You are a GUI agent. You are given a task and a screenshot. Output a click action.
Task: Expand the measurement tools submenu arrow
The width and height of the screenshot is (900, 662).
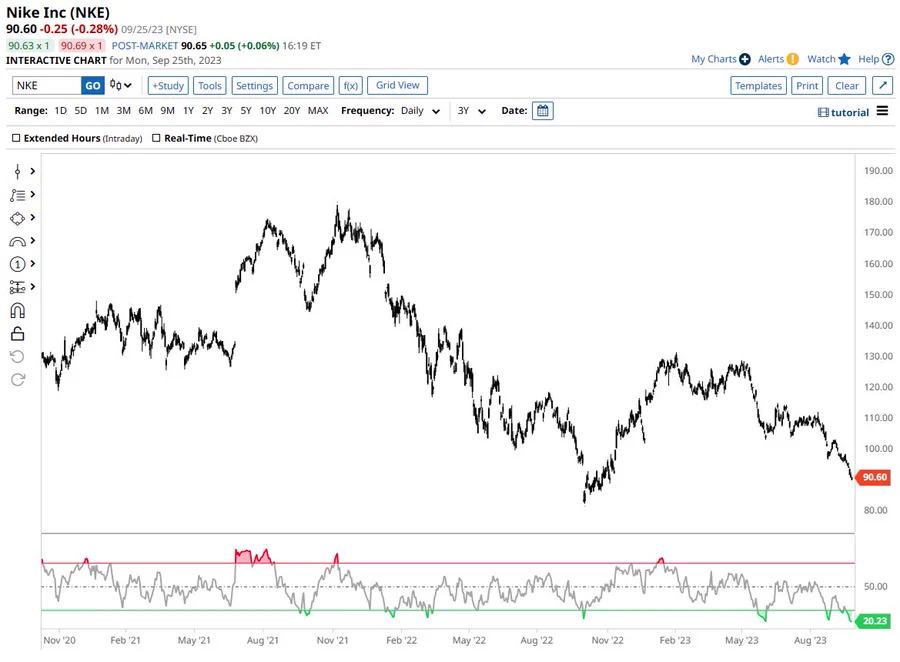pos(33,287)
